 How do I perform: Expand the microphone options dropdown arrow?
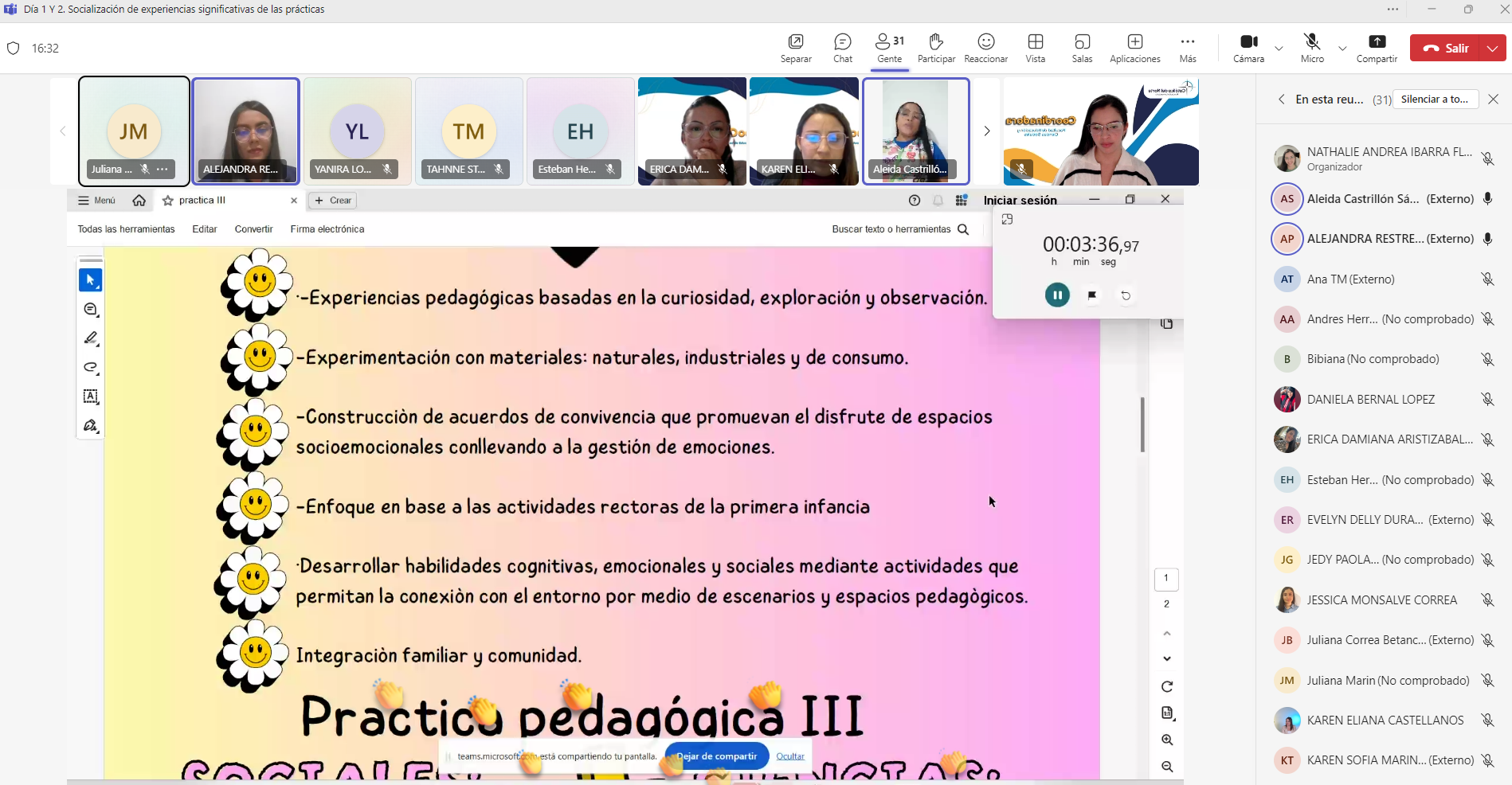(1342, 49)
